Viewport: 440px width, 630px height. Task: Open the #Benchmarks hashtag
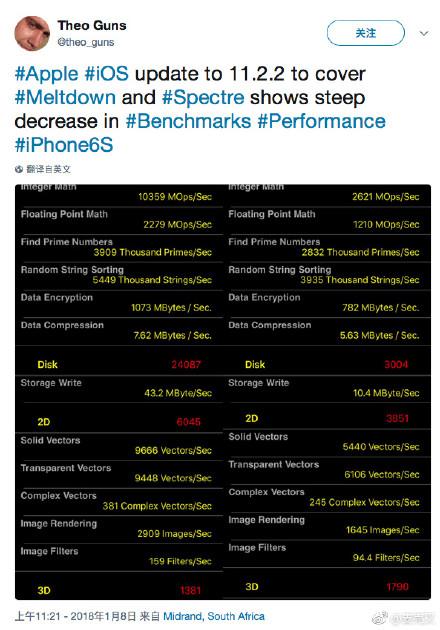(188, 121)
